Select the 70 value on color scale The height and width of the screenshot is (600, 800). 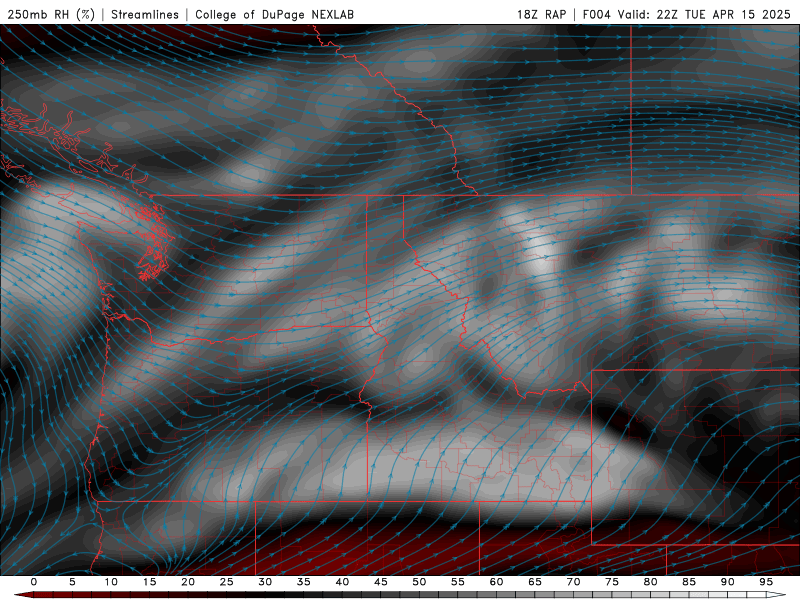tap(573, 582)
